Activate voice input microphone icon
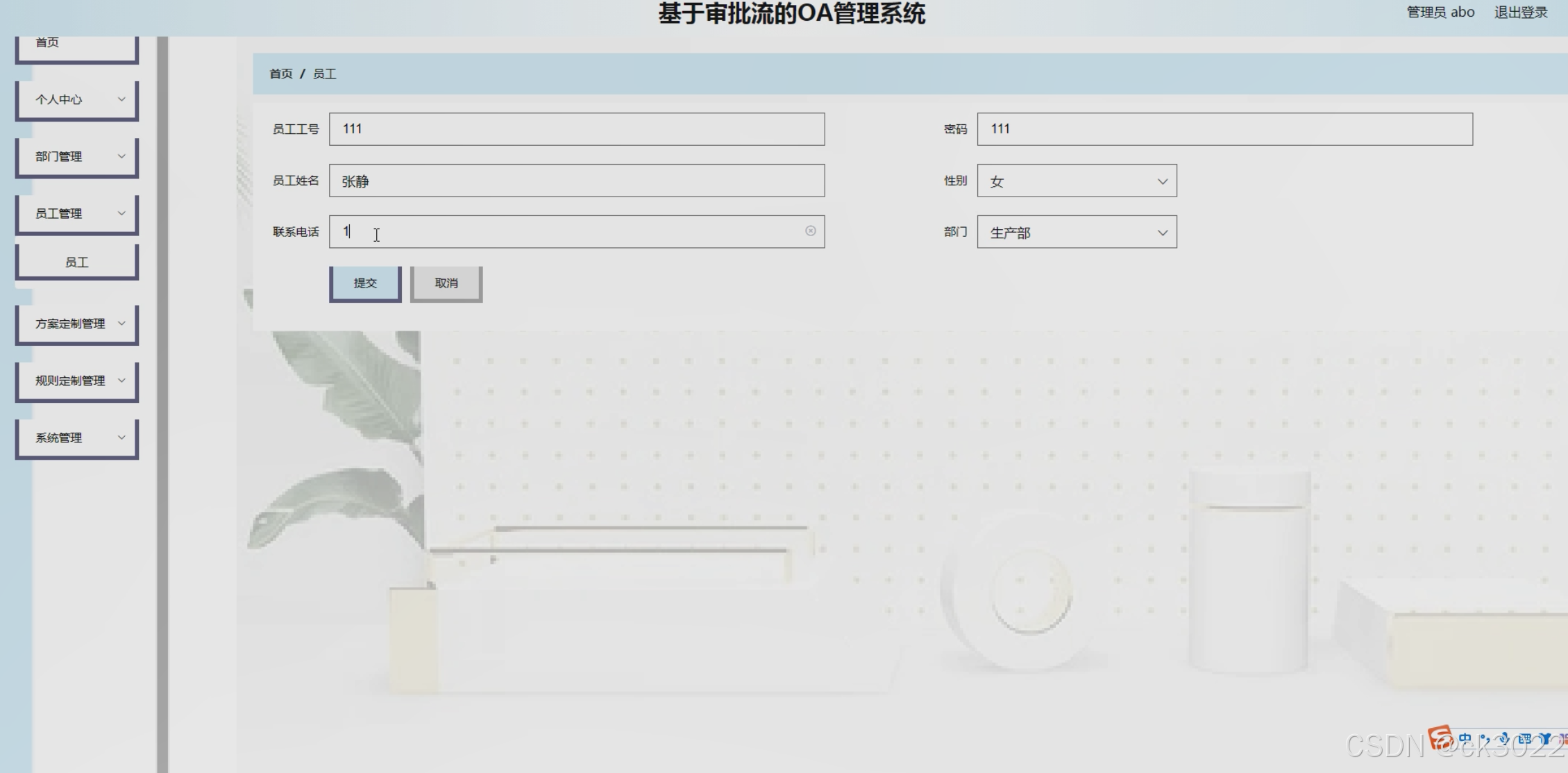Screen dimensions: 1568x773 click(1505, 738)
